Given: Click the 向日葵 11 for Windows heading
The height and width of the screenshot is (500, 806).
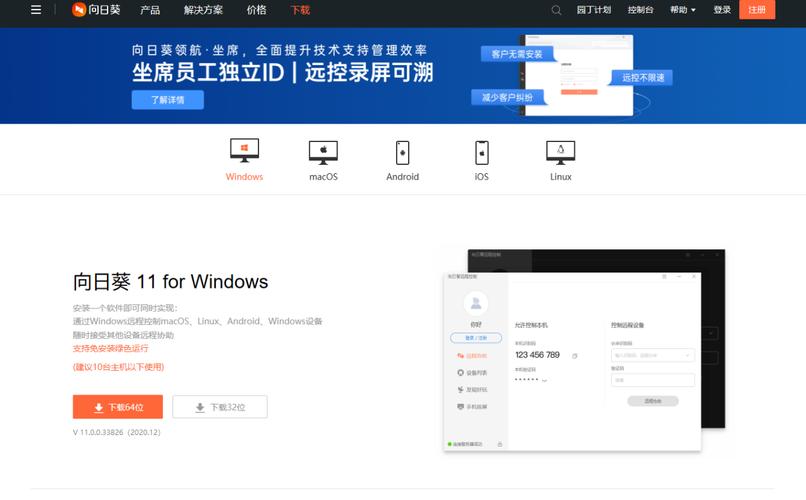Looking at the screenshot, I should [171, 282].
